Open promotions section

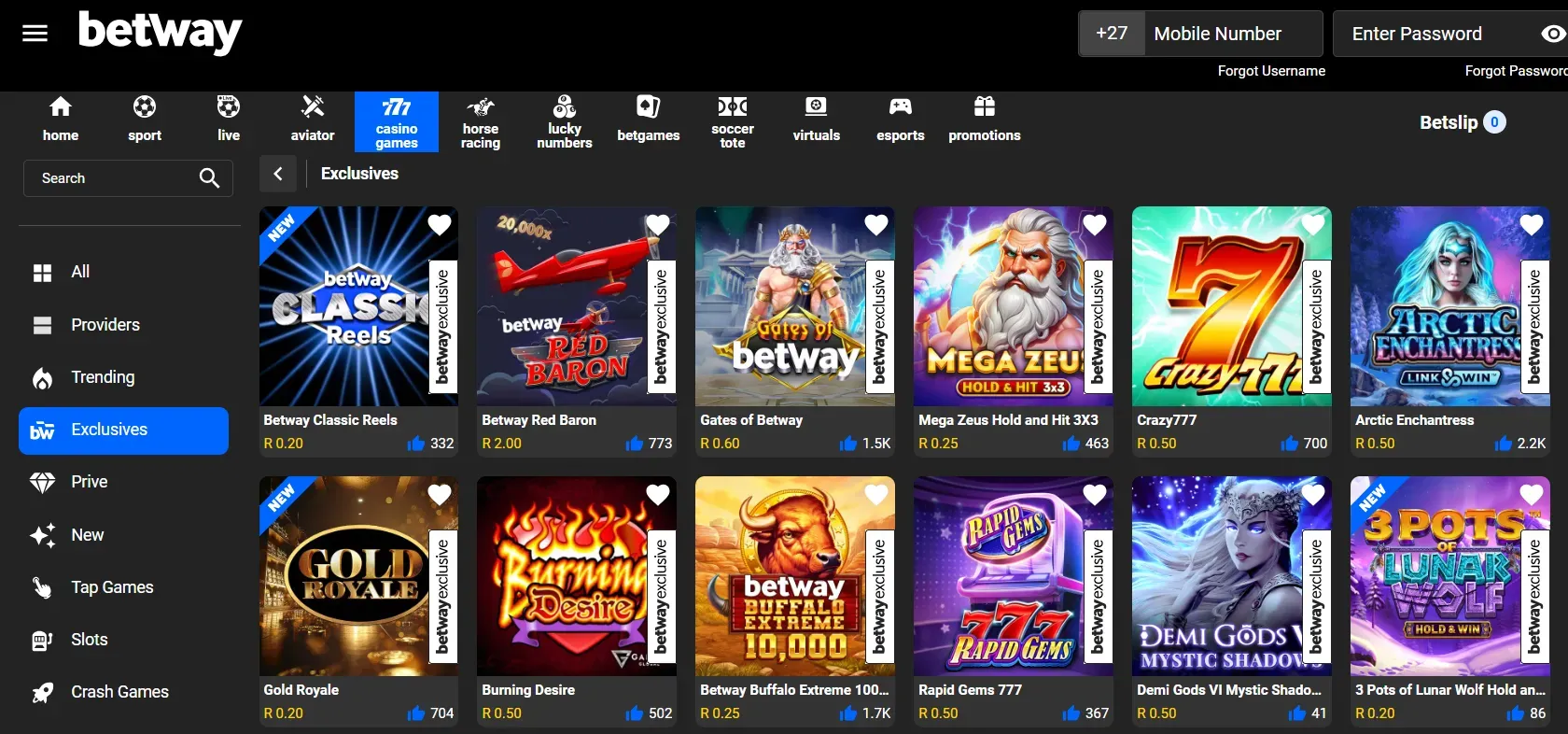pos(985,120)
